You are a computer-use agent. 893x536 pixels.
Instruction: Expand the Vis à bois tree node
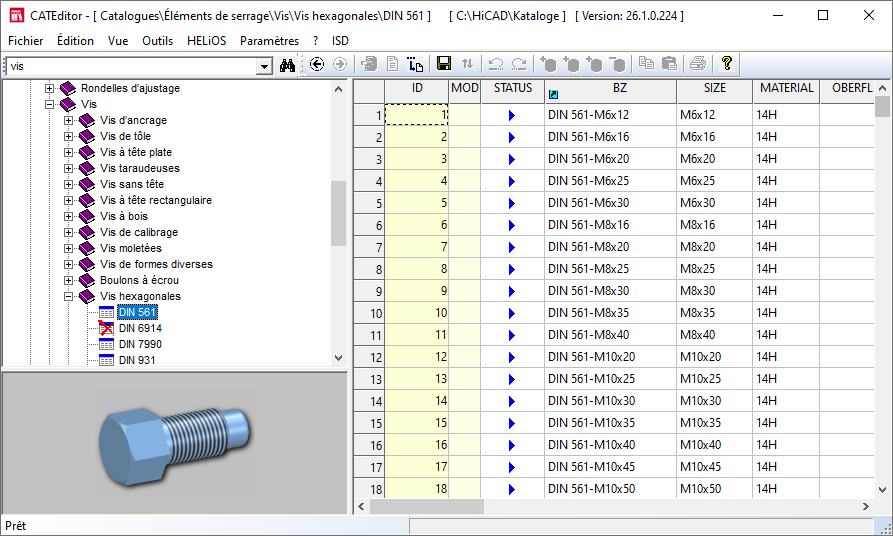(69, 217)
